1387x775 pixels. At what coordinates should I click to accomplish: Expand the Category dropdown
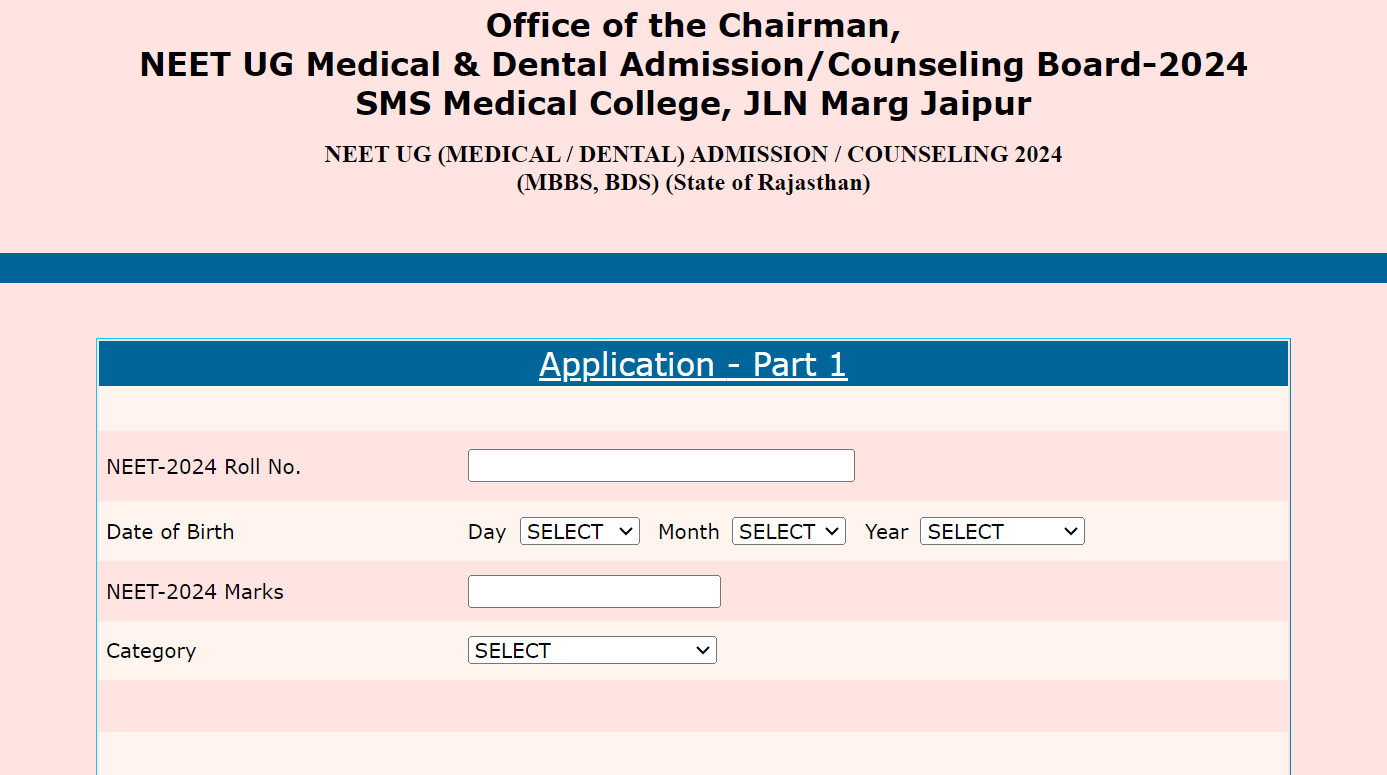pyautogui.click(x=592, y=651)
